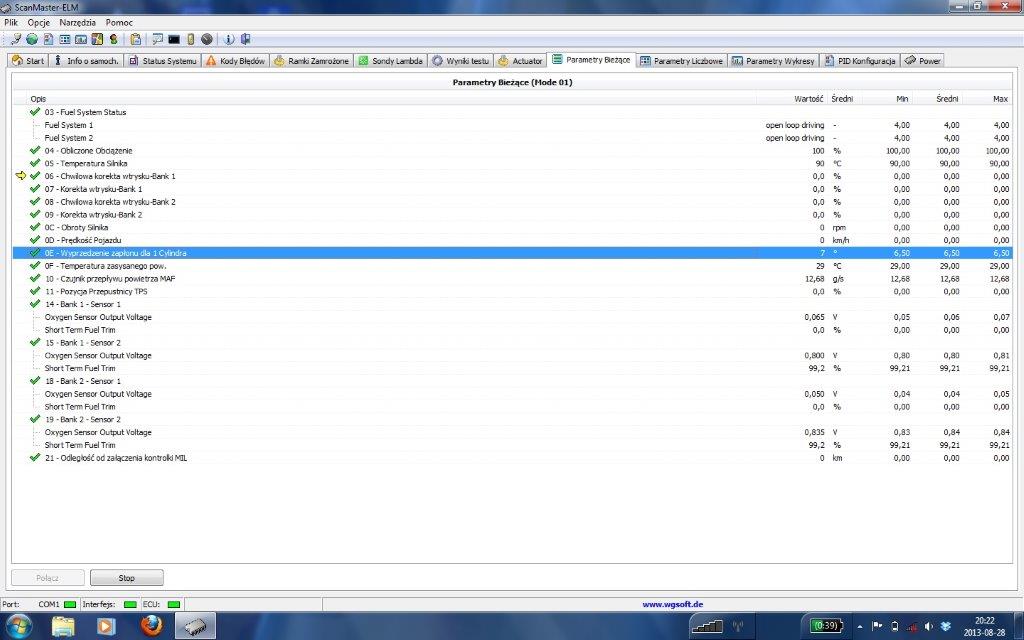Select the 14 - Bank 1 - Sensor 1 row
This screenshot has width=1024, height=640.
tap(82, 304)
